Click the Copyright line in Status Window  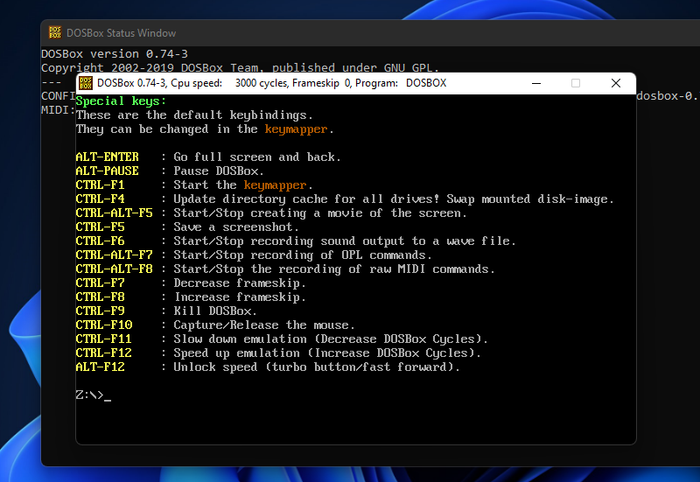click(x=240, y=68)
